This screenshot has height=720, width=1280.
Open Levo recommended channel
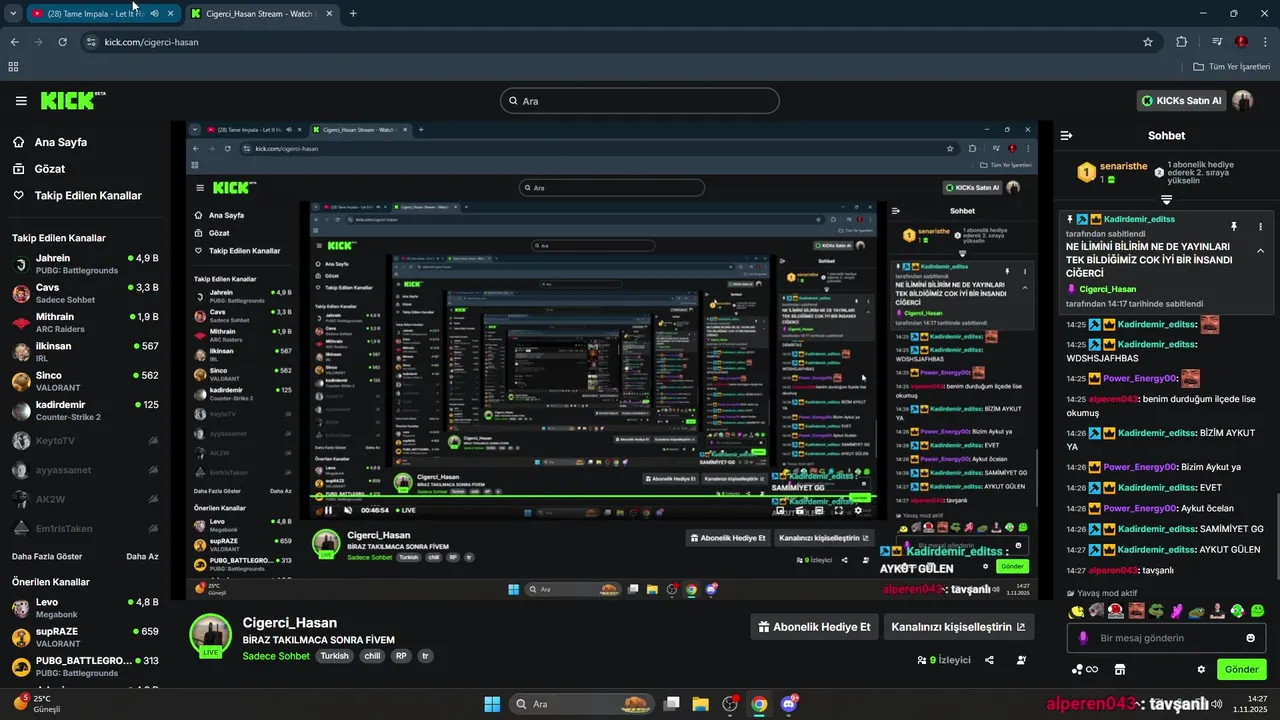coord(84,609)
